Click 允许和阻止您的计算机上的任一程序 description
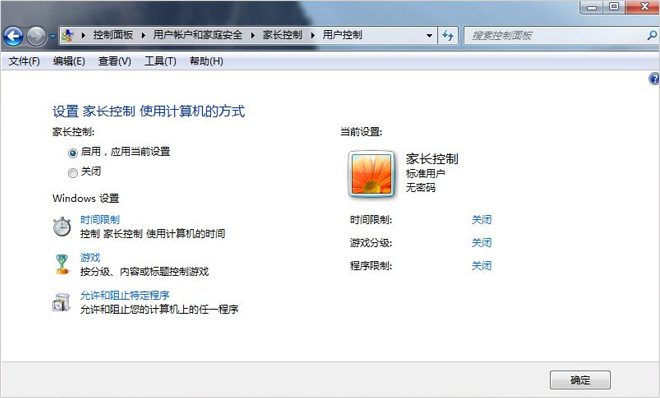This screenshot has width=660, height=398. [x=159, y=310]
